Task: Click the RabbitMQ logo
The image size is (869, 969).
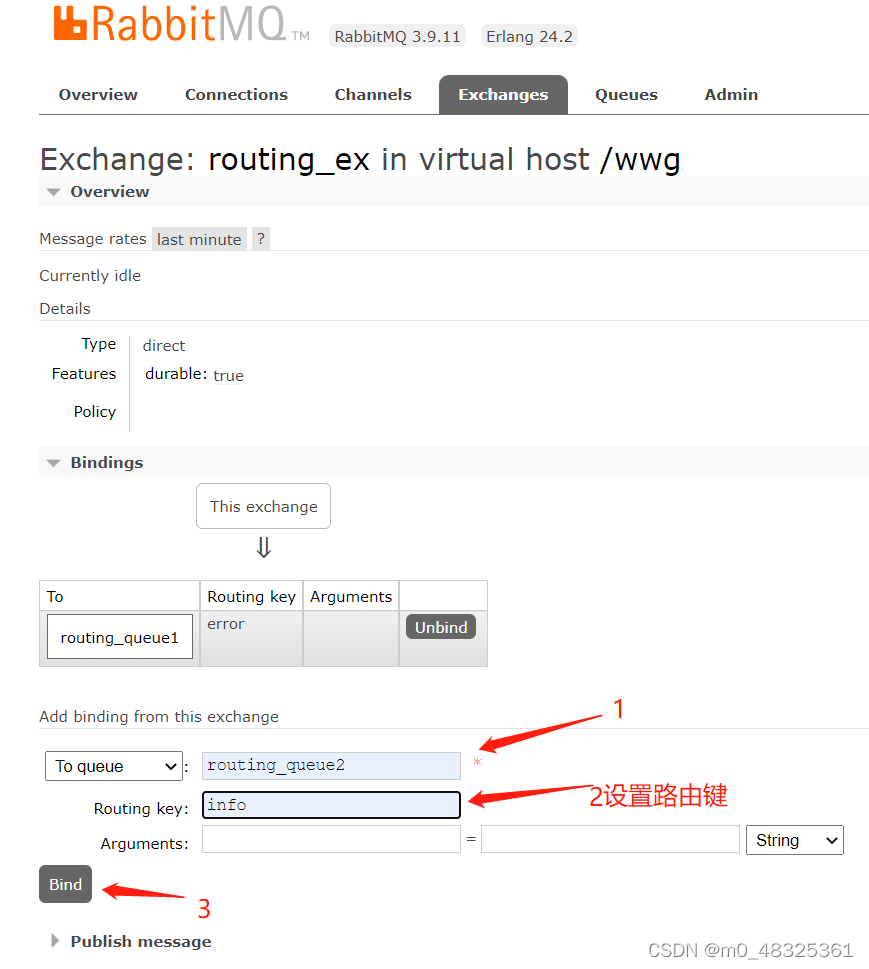Action: [180, 23]
